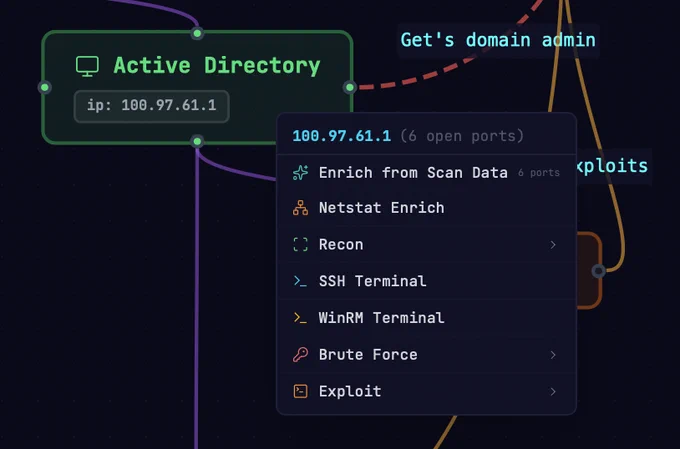The height and width of the screenshot is (449, 680).
Task: Click the blue prompt icon for SSH Terminal
Action: click(x=300, y=281)
